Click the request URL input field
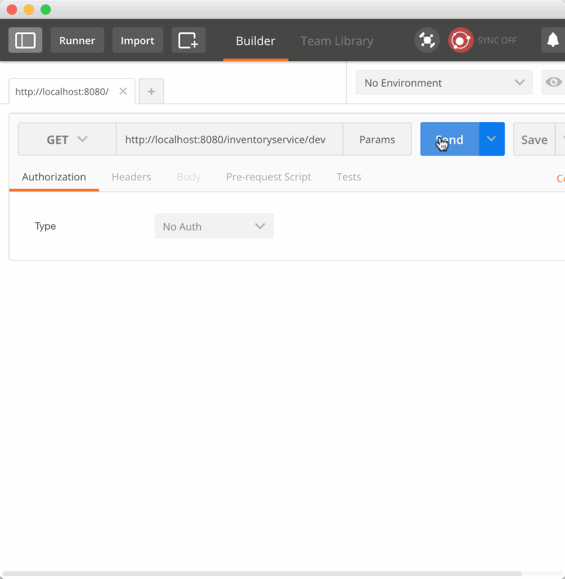 click(229, 139)
